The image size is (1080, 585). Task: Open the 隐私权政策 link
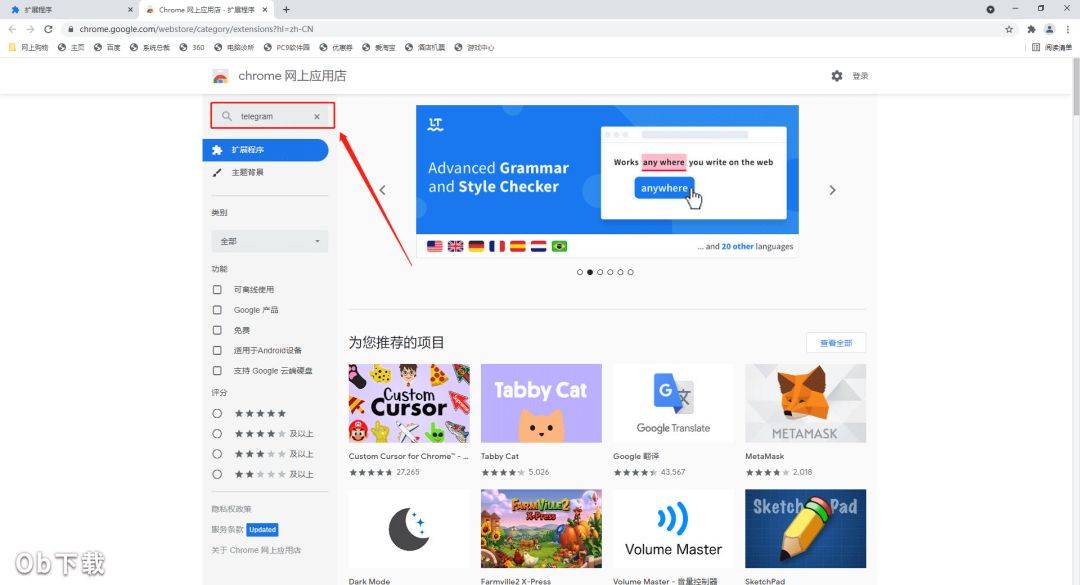pyautogui.click(x=231, y=509)
